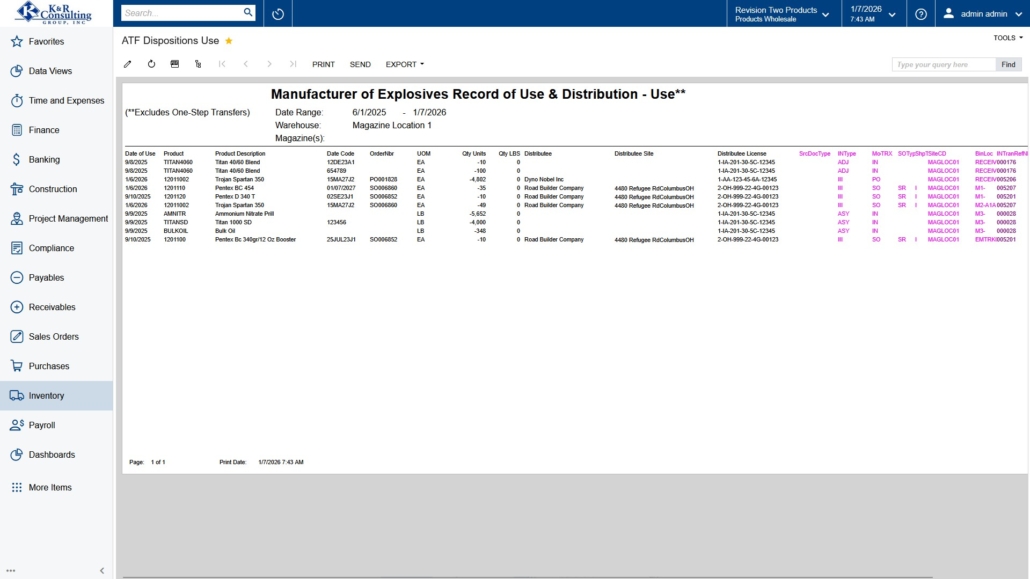Screen dimensions: 1030x579
Task: Open the recent history clock icon in the top bar
Action: pos(278,14)
